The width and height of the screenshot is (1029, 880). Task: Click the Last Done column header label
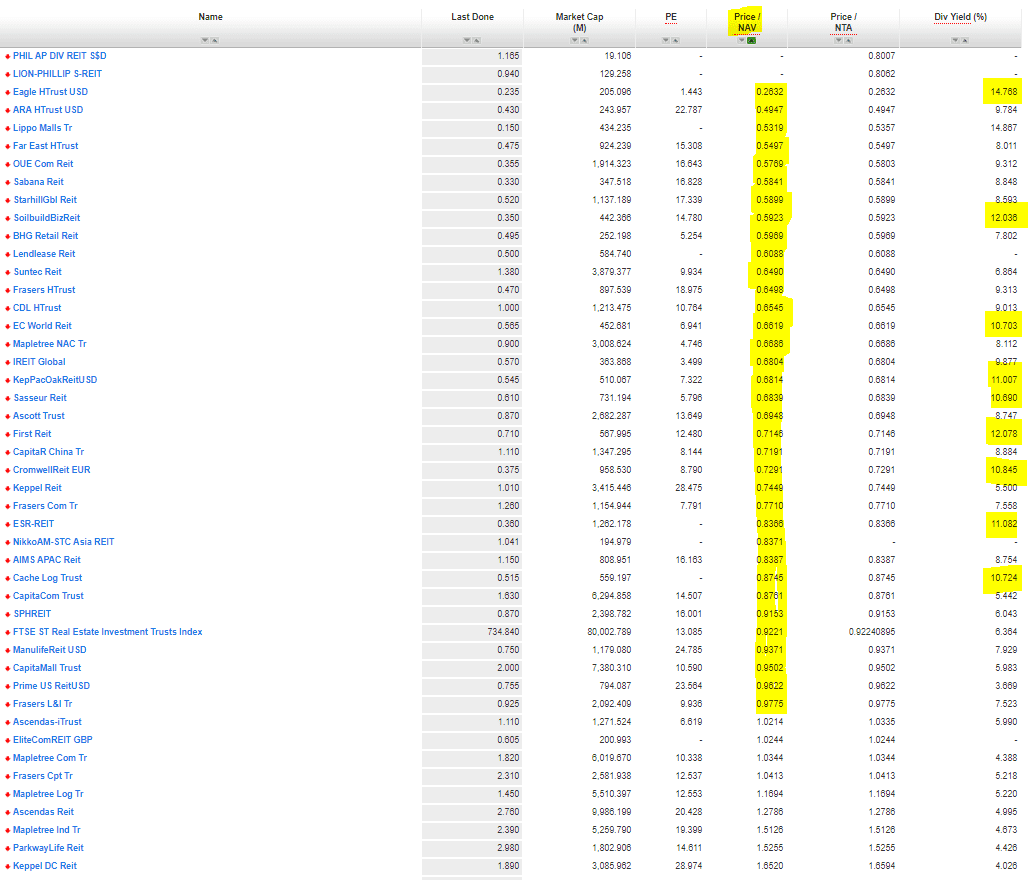[x=472, y=16]
